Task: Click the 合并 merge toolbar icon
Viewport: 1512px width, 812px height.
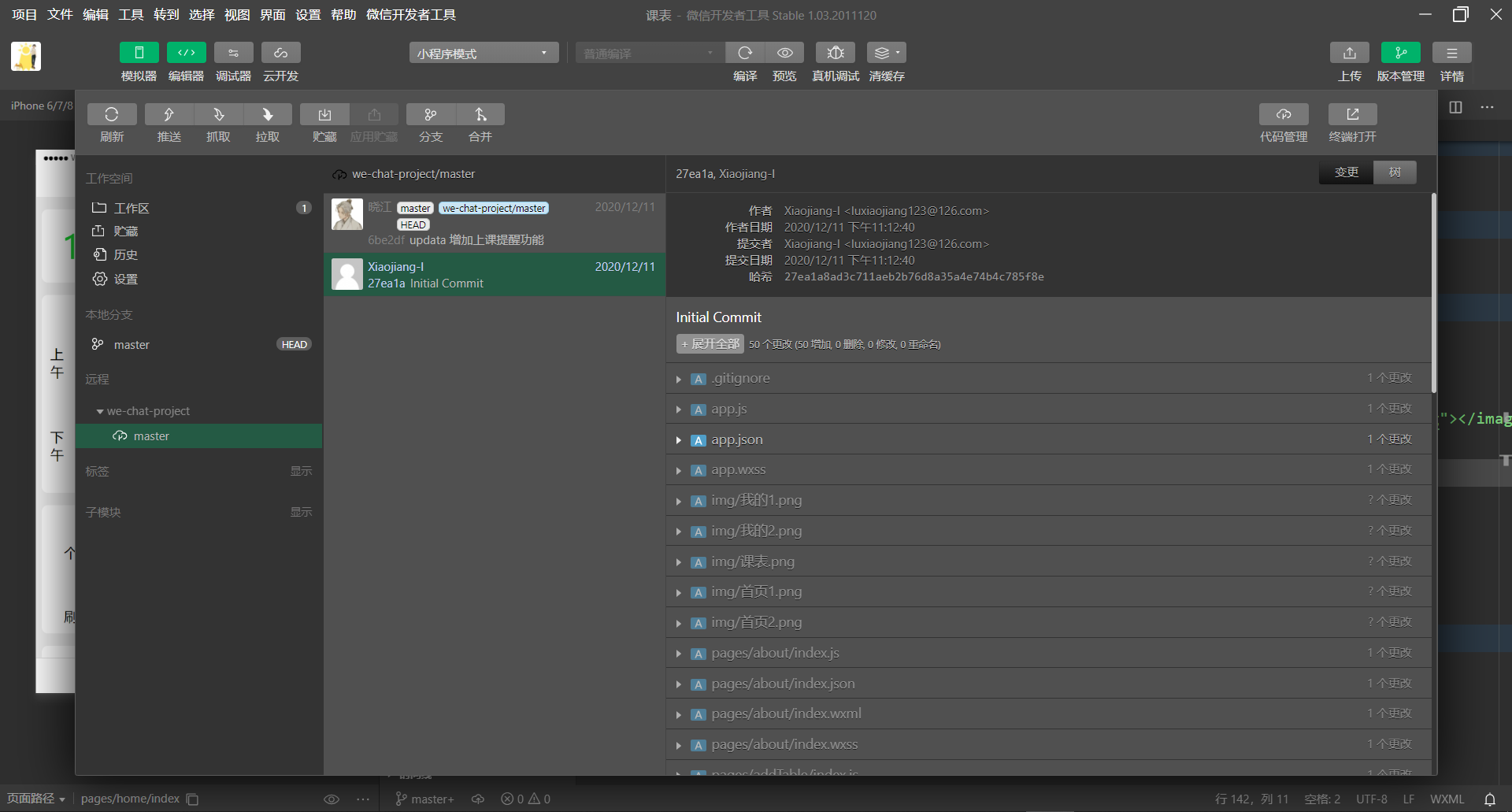Action: coord(480,115)
